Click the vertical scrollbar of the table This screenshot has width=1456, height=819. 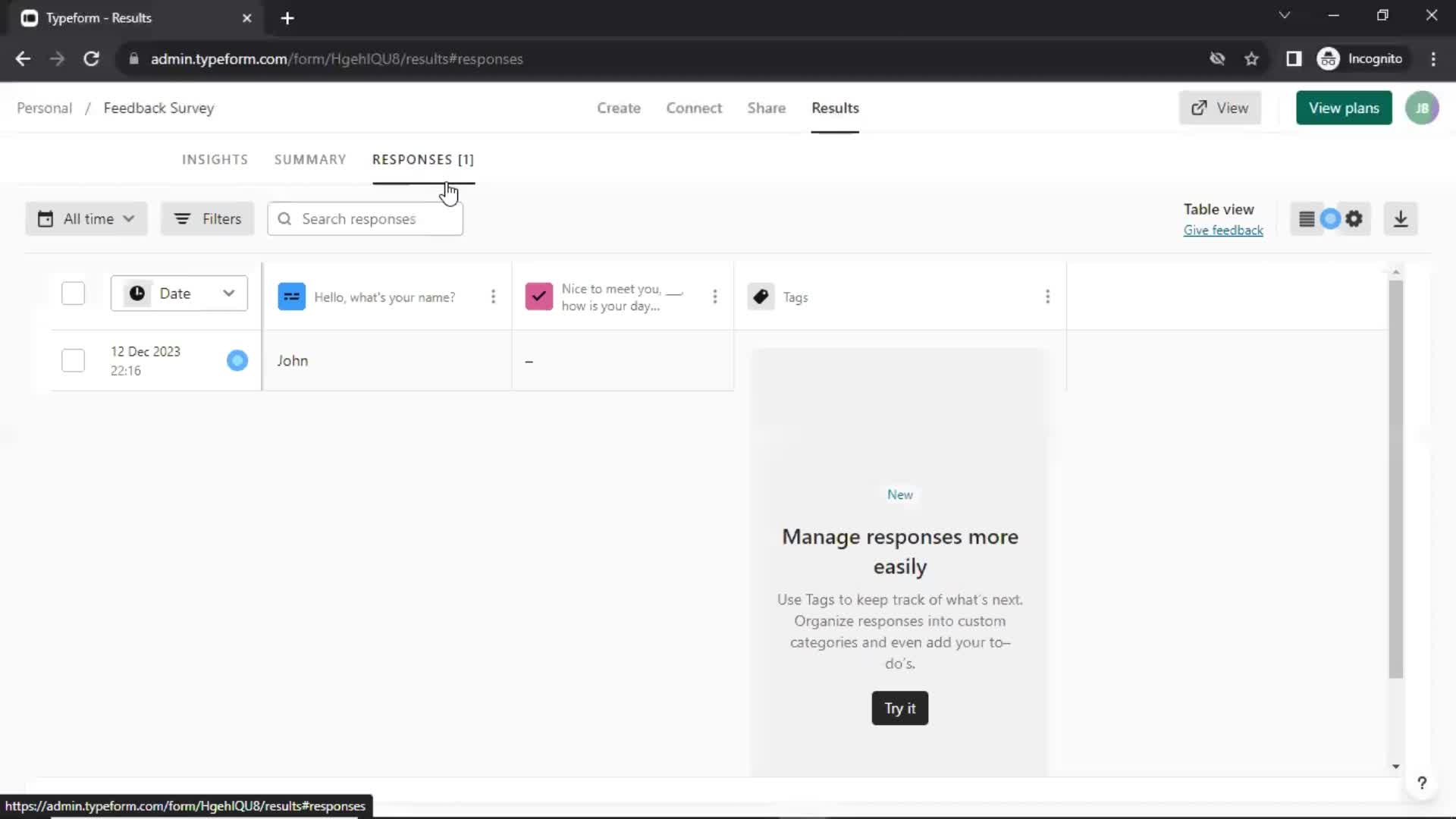(1396, 479)
